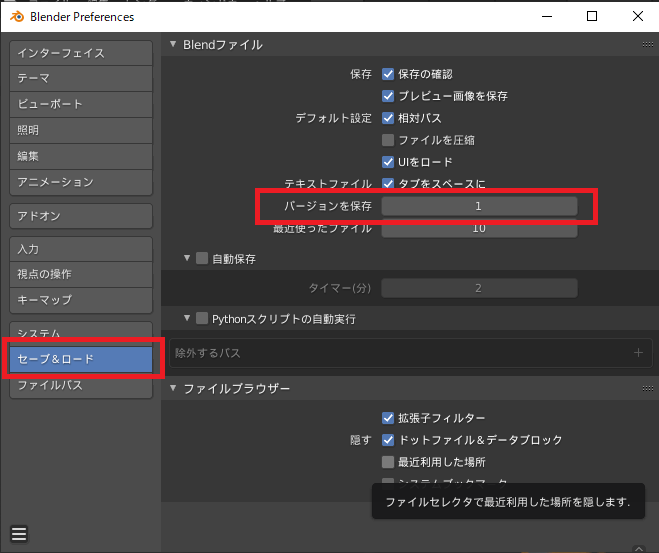The image size is (659, 553).
Task: Collapse the 自動保存 subpanel triangle
Action: [187, 258]
